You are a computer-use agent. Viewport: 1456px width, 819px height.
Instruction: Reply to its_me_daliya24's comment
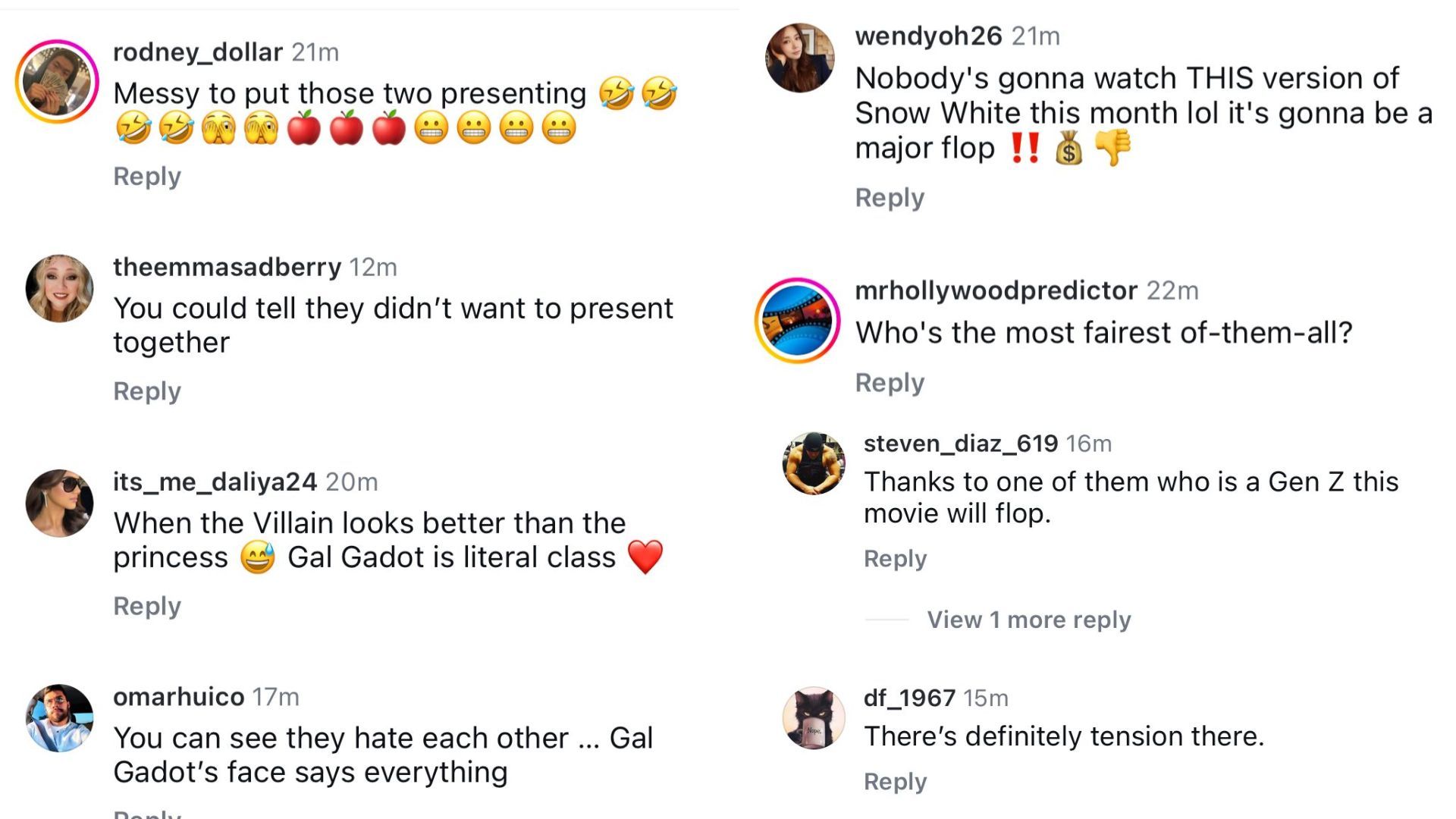pyautogui.click(x=147, y=607)
